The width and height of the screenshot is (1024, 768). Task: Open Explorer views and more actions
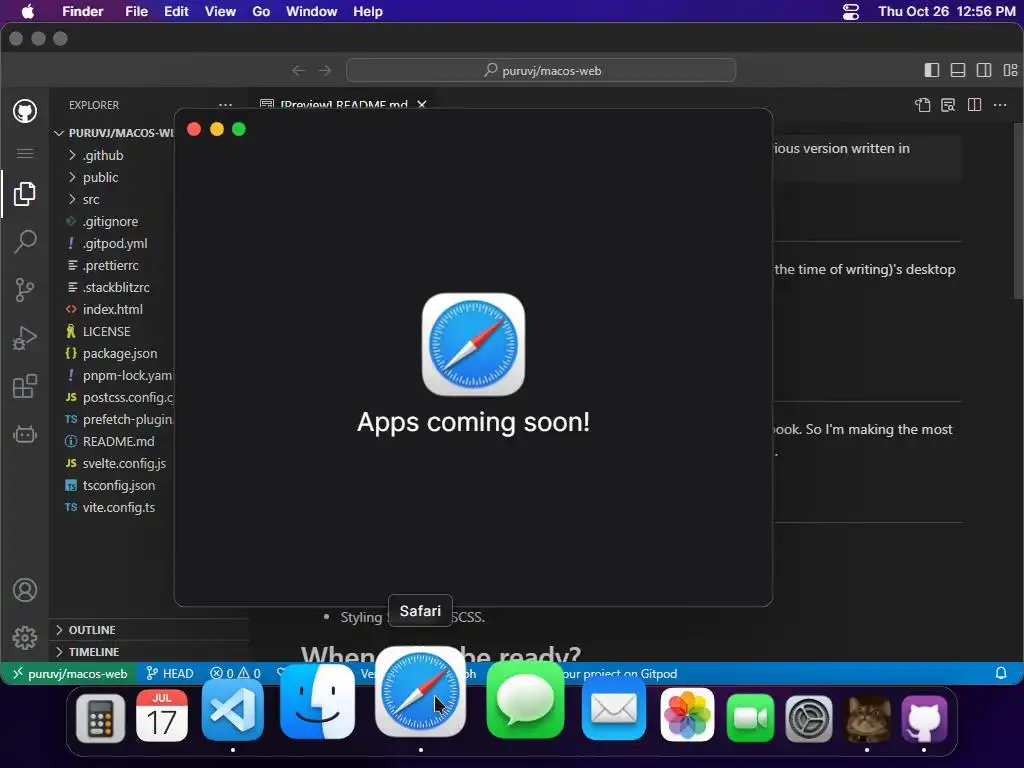[225, 105]
